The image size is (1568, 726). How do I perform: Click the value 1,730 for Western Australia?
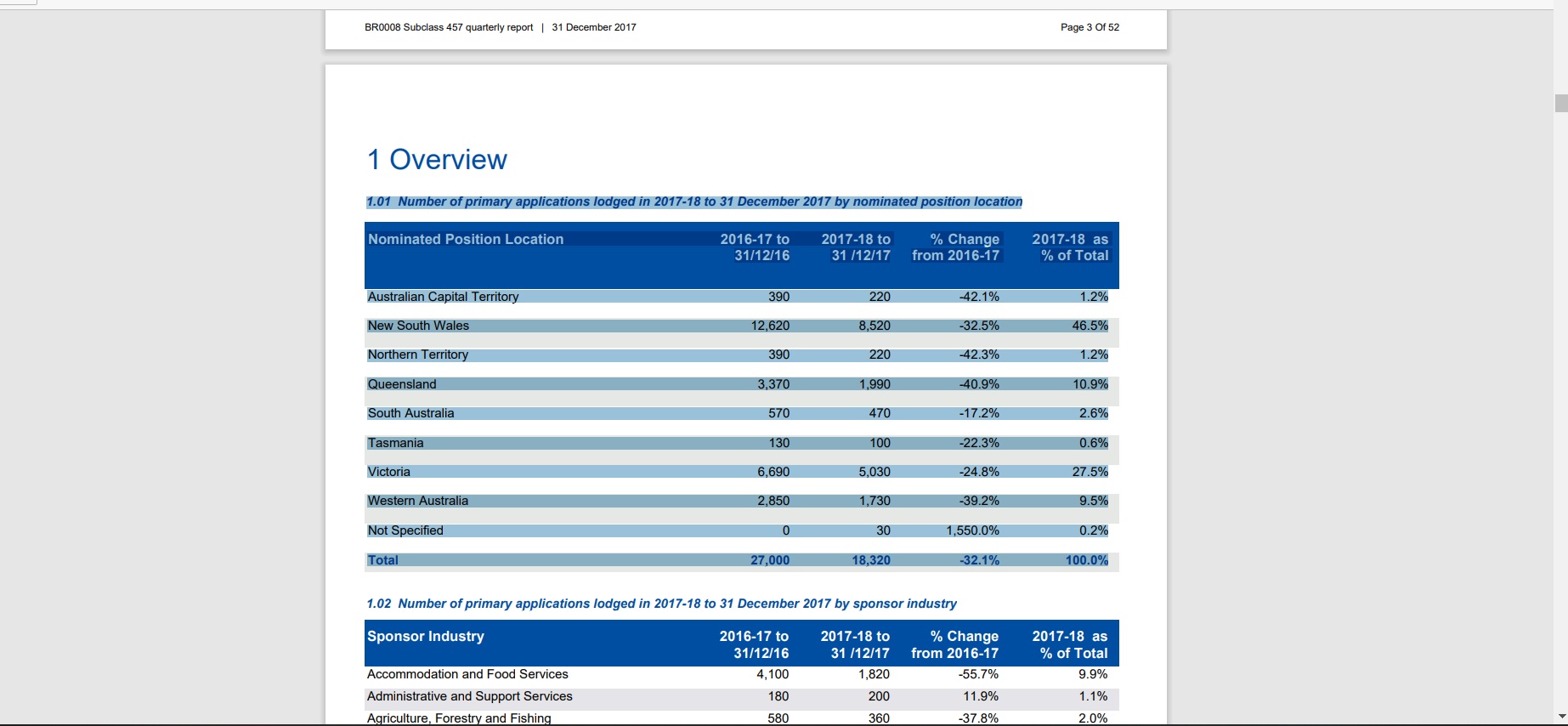[x=875, y=501]
